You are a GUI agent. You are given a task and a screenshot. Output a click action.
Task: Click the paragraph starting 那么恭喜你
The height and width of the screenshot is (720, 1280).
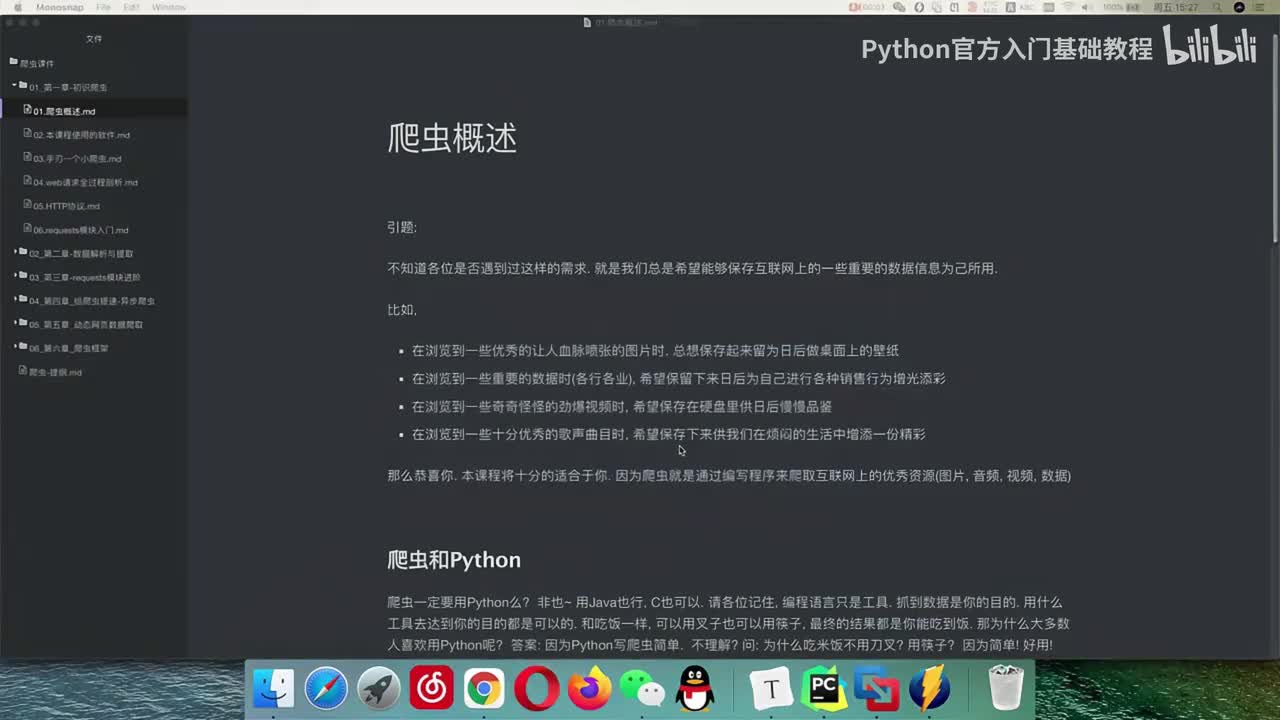[729, 476]
